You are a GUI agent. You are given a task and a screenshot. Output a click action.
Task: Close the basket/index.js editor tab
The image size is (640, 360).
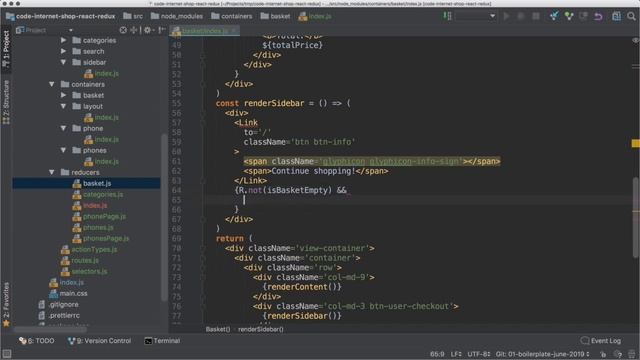coord(233,31)
